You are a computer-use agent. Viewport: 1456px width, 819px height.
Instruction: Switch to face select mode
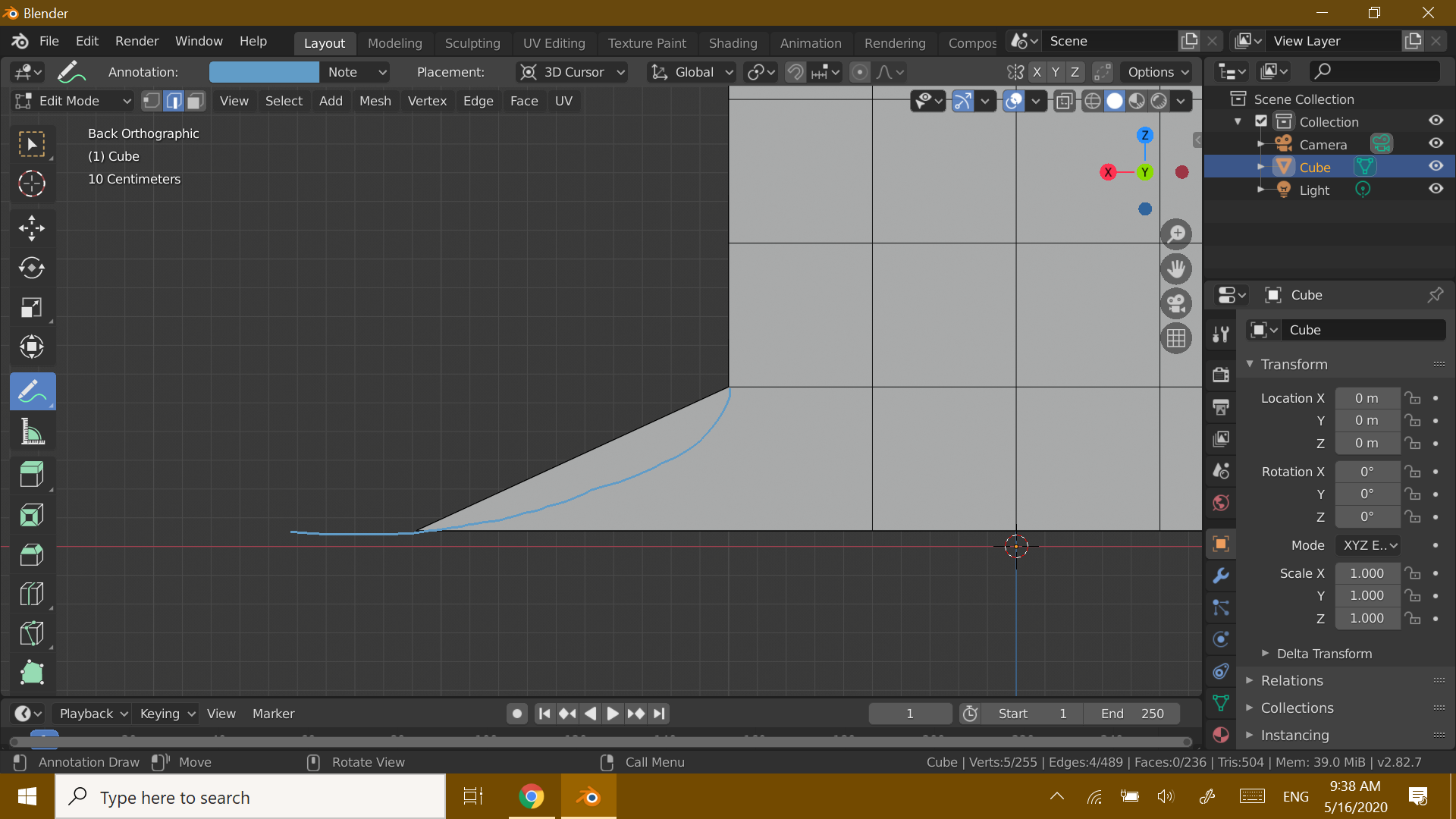point(196,101)
